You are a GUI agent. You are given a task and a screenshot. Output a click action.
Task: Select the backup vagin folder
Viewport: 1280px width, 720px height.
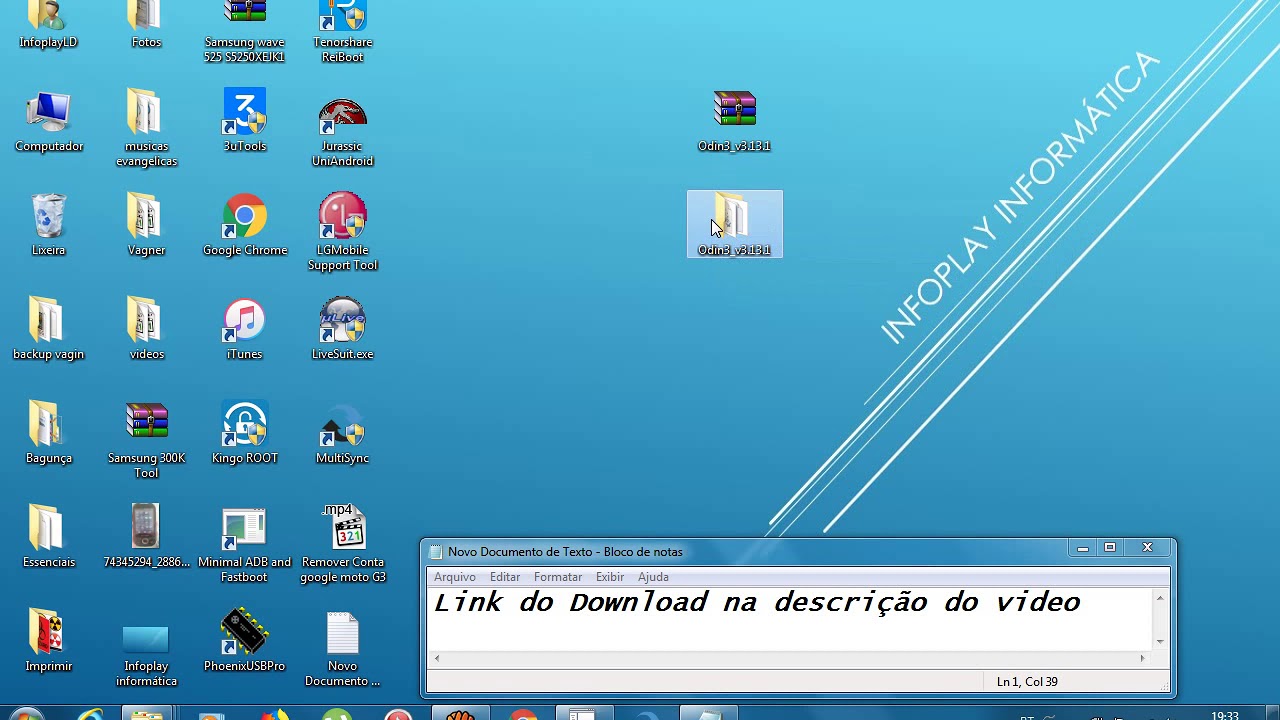[48, 330]
